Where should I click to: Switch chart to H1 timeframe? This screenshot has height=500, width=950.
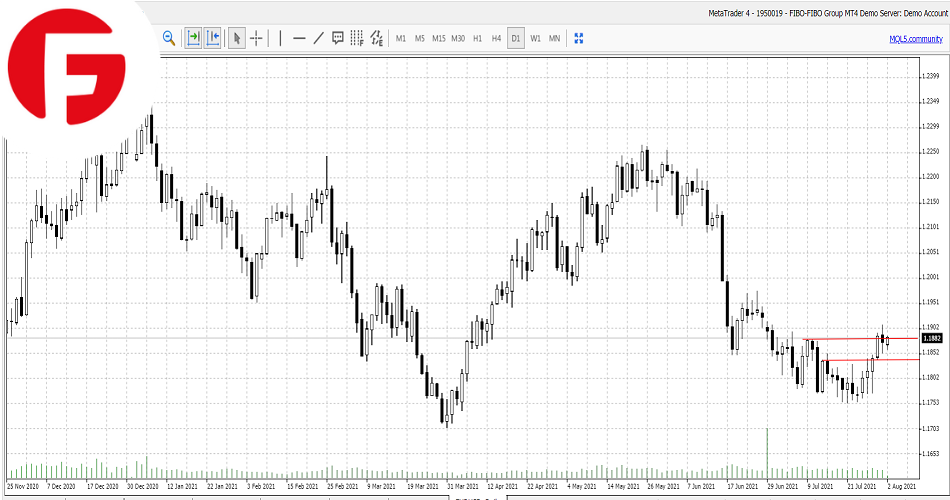click(478, 38)
